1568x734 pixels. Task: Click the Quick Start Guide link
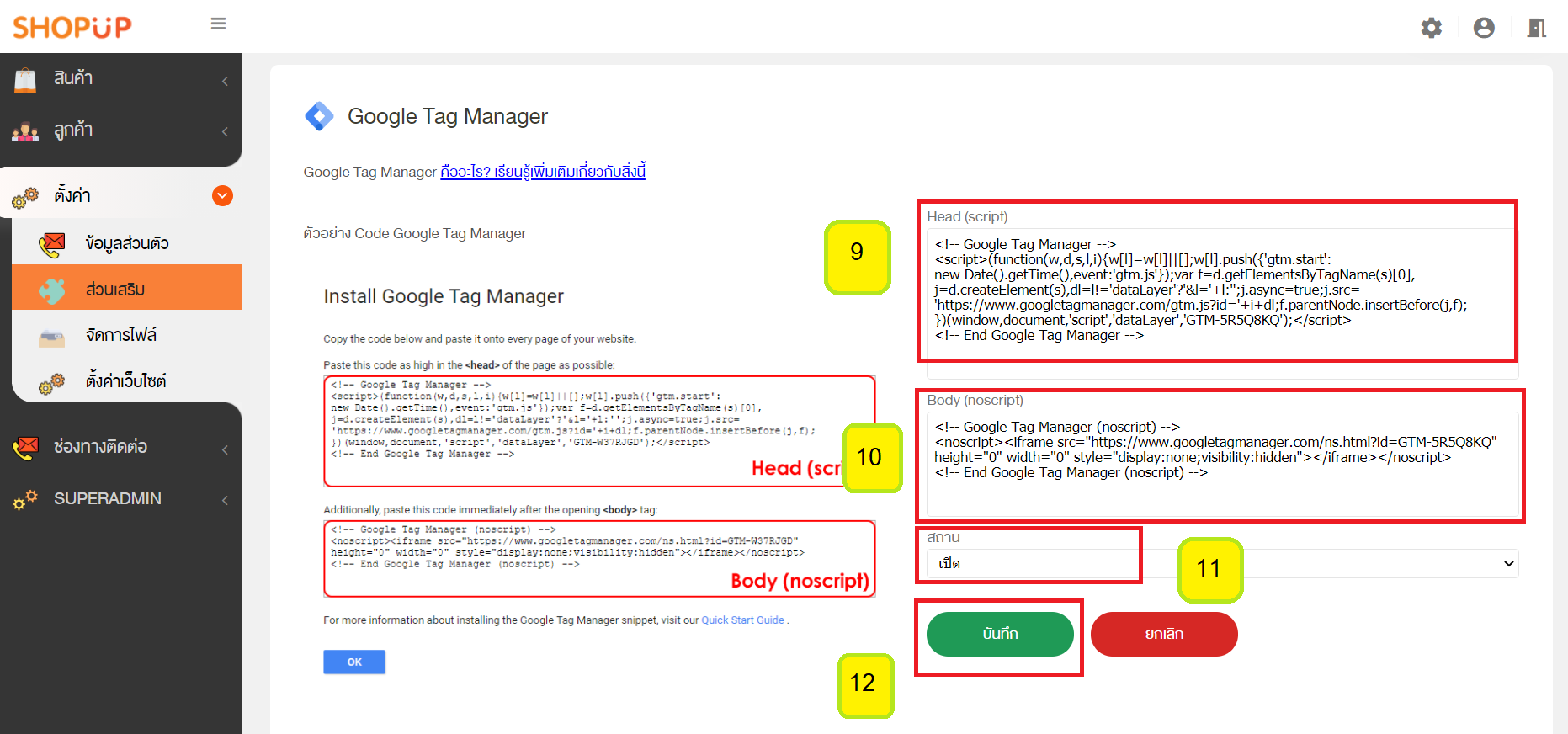(743, 620)
